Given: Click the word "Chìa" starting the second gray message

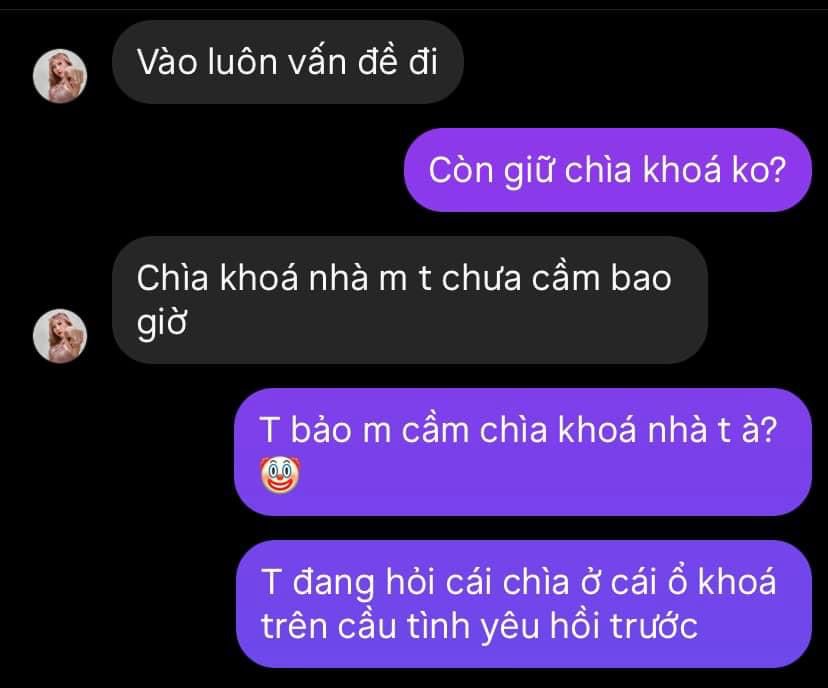Looking at the screenshot, I should pyautogui.click(x=172, y=278).
